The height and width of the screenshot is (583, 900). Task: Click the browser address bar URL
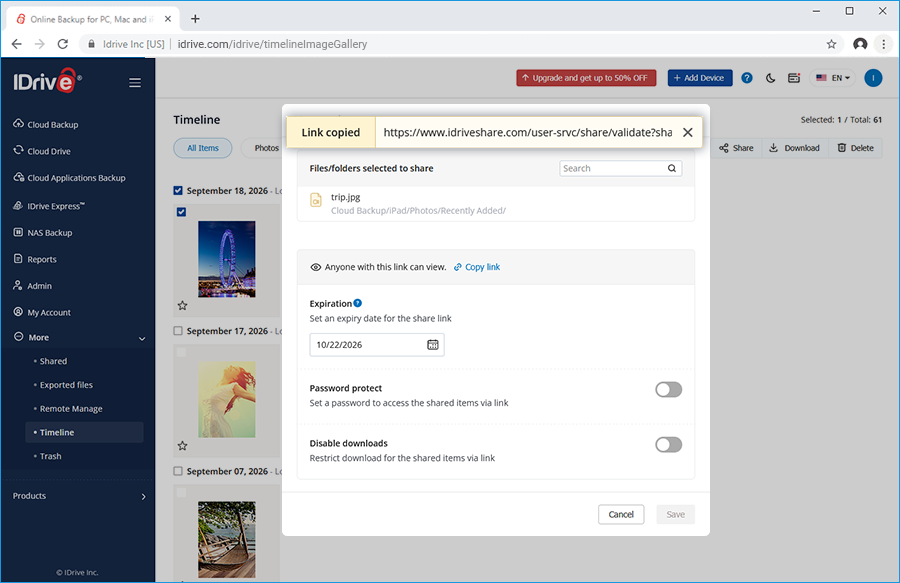point(272,44)
